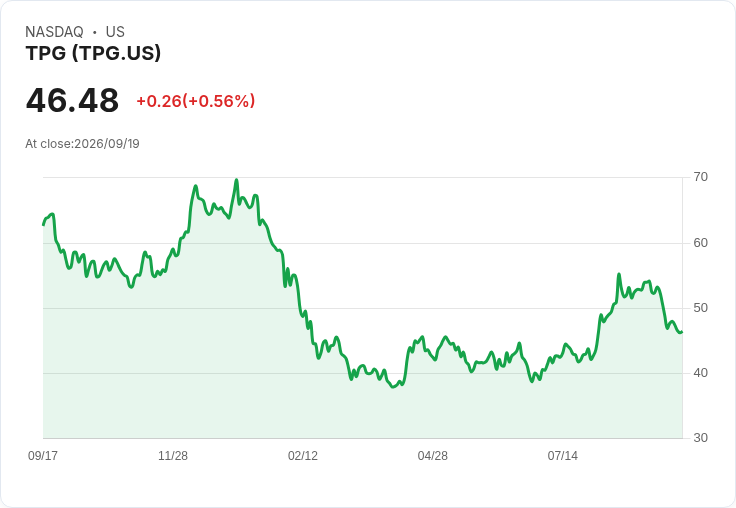Click the 30 y-axis price label

[x=700, y=438]
